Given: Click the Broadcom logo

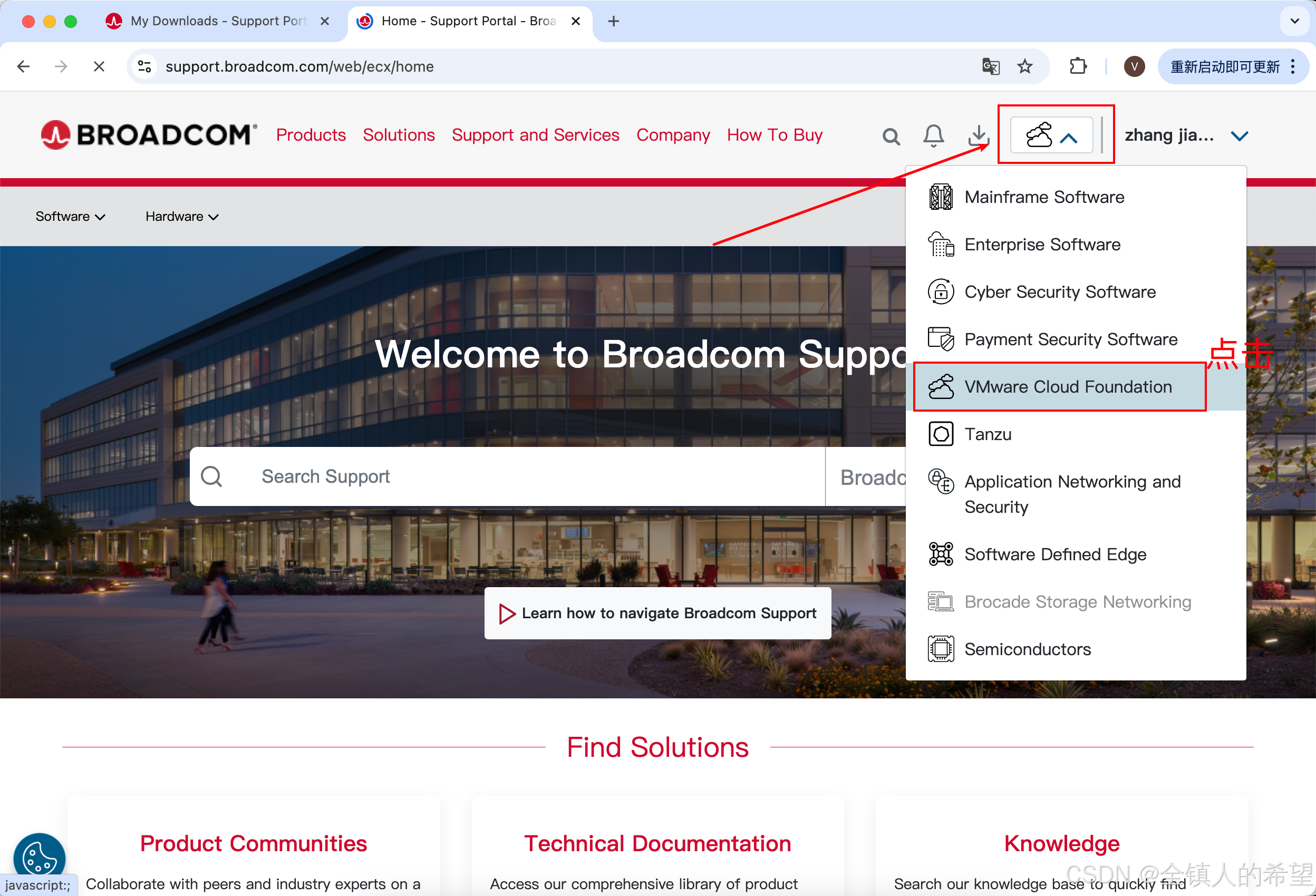Looking at the screenshot, I should coord(149,135).
